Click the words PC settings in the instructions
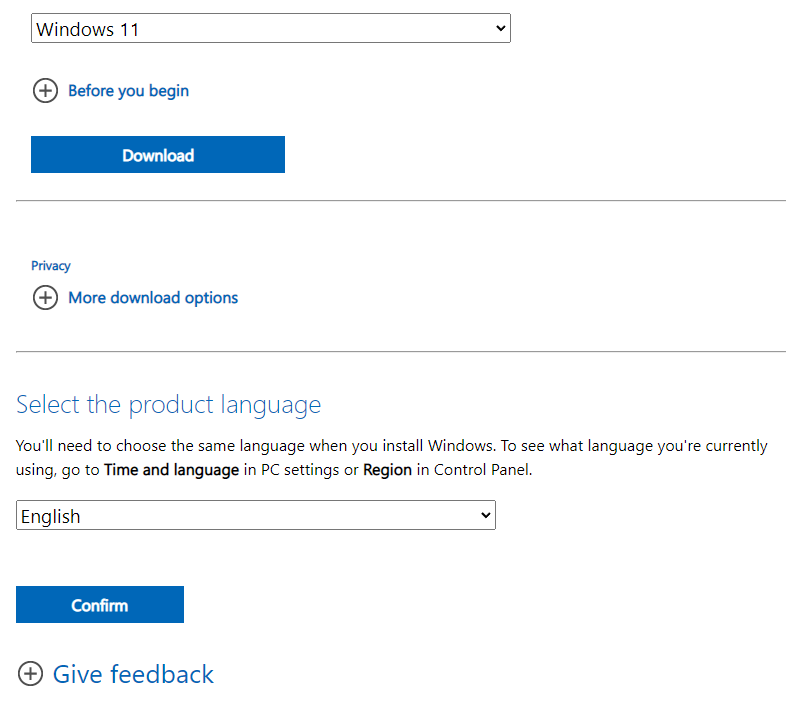Image resolution: width=786 pixels, height=708 pixels. [297, 470]
